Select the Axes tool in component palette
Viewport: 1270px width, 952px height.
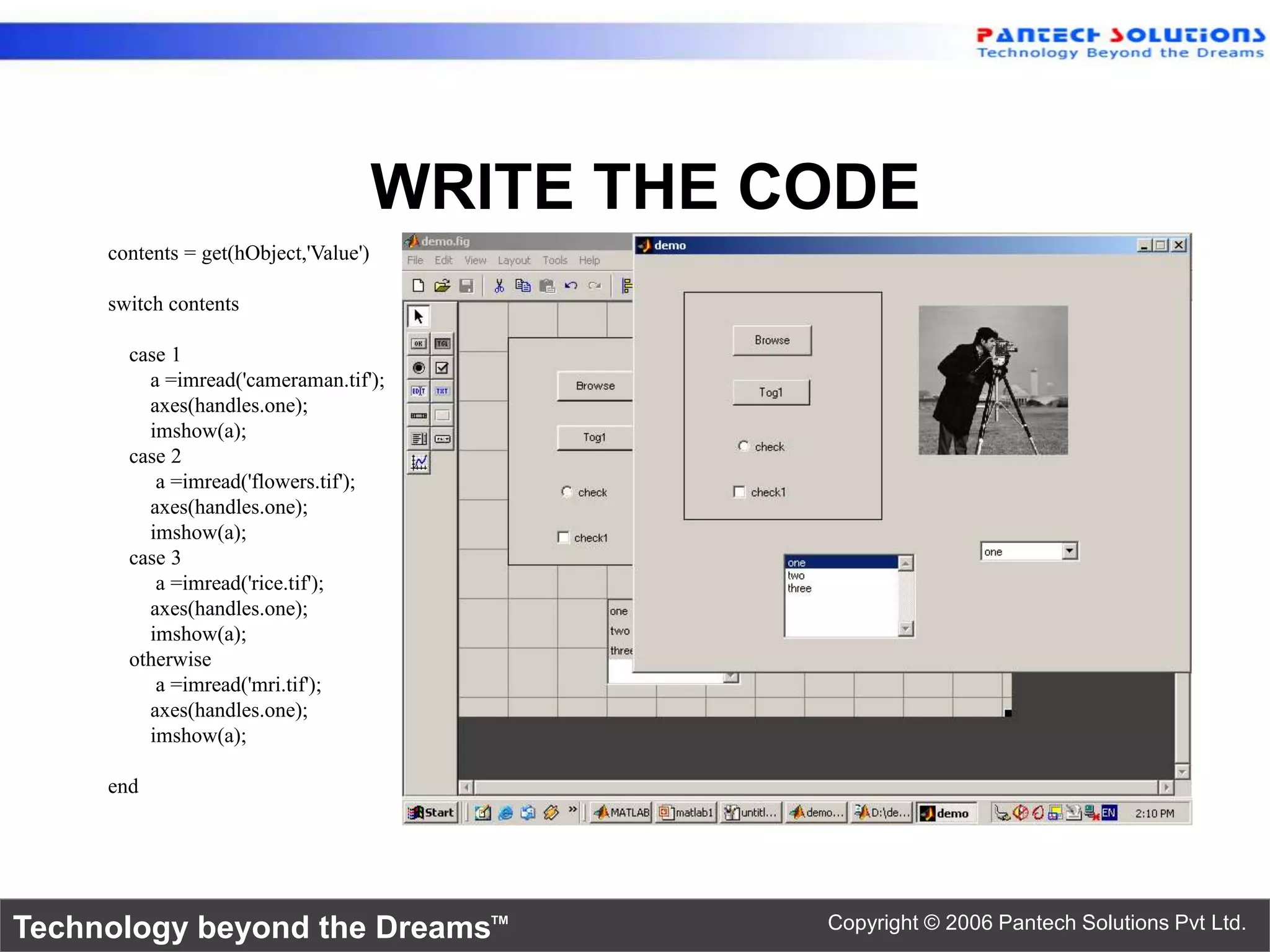pos(419,462)
